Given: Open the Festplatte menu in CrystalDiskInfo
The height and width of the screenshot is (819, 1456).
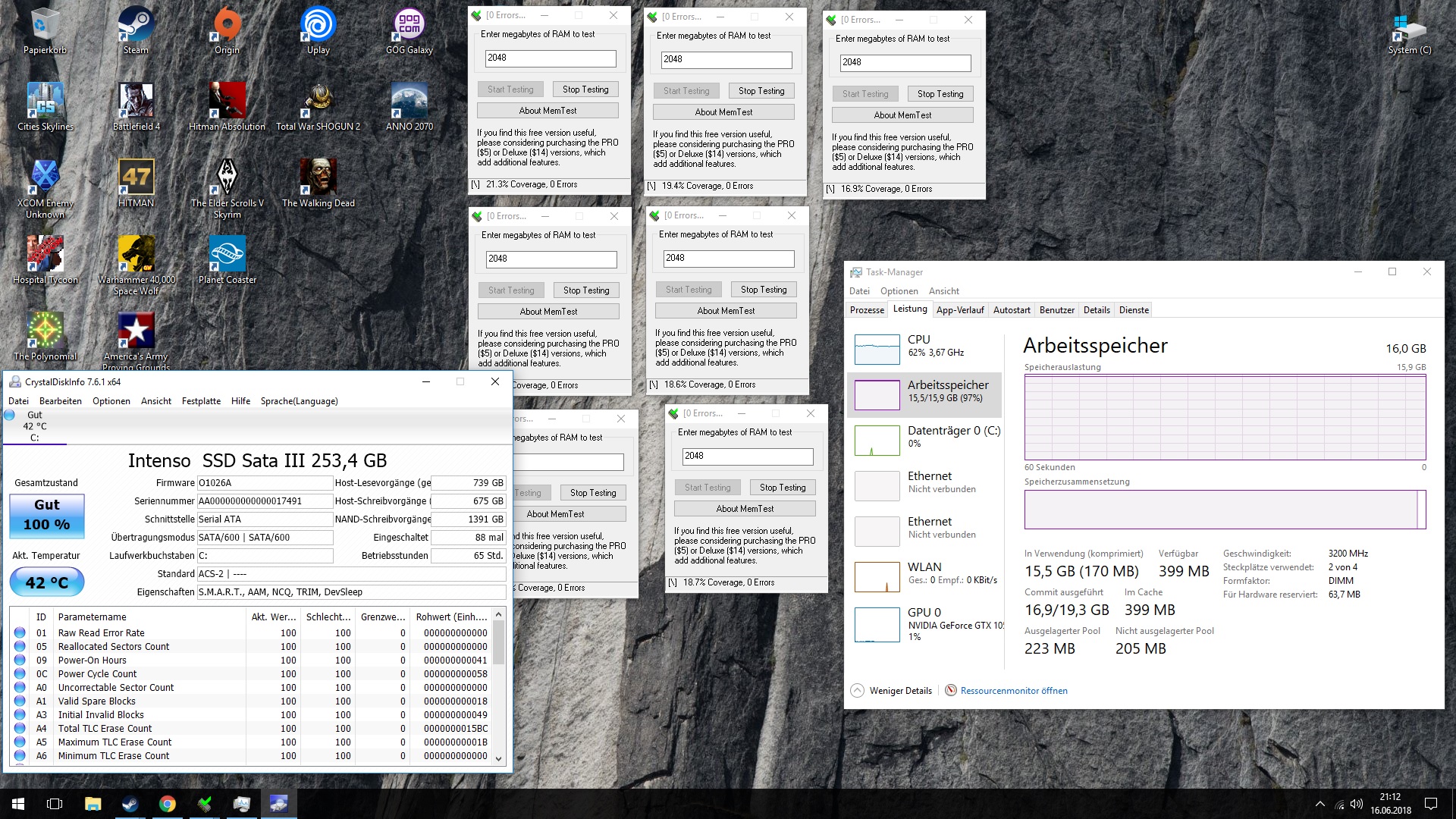Looking at the screenshot, I should [x=201, y=401].
